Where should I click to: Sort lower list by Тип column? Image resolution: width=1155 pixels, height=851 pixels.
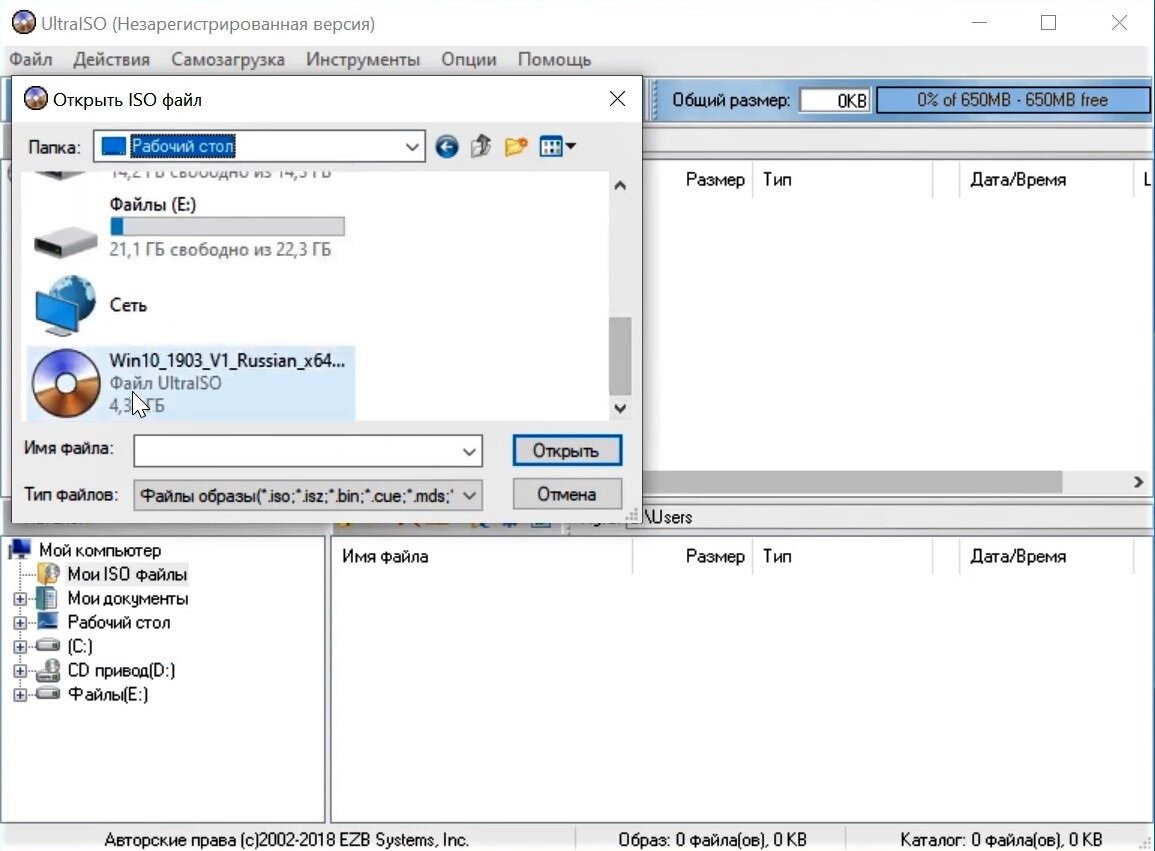(x=843, y=556)
